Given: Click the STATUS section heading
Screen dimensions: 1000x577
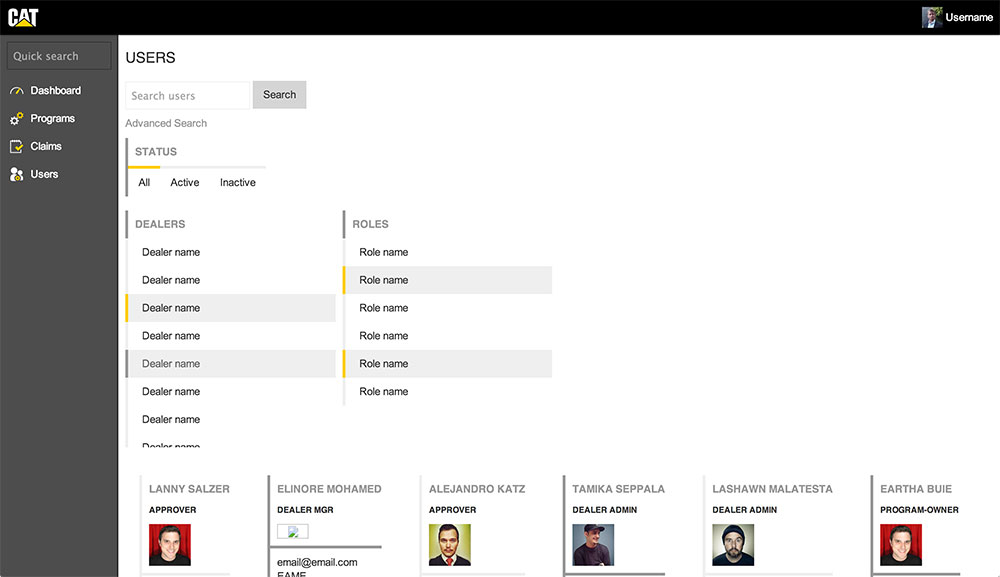Looking at the screenshot, I should [x=156, y=152].
